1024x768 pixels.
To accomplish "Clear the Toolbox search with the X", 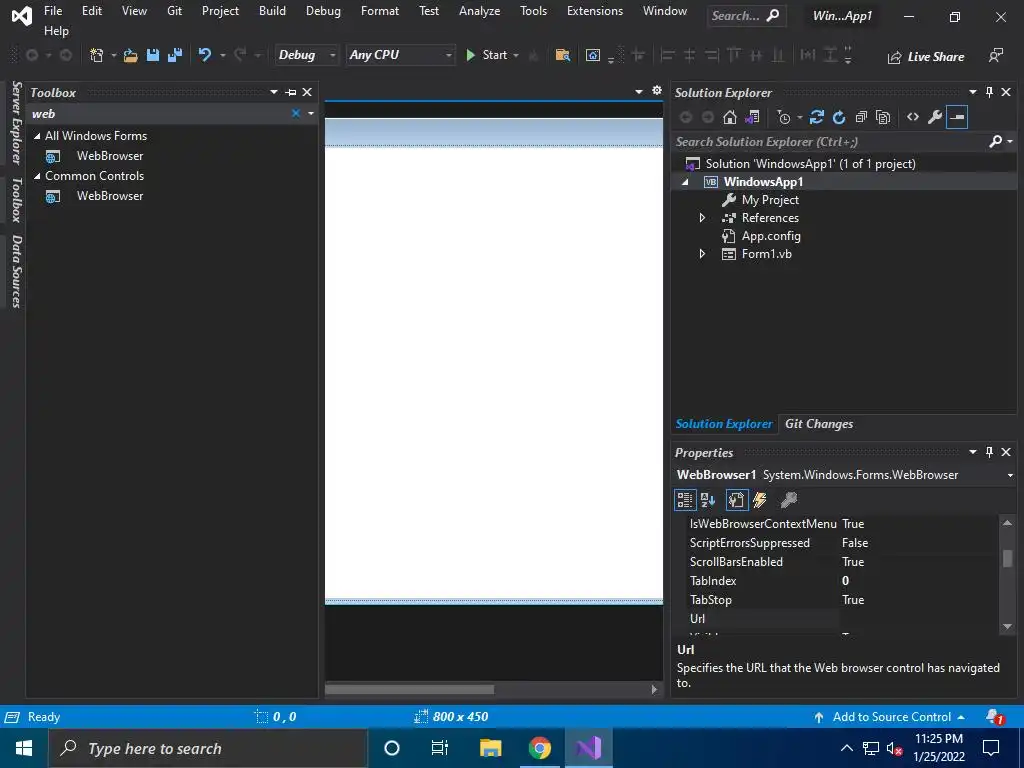I will pyautogui.click(x=296, y=114).
